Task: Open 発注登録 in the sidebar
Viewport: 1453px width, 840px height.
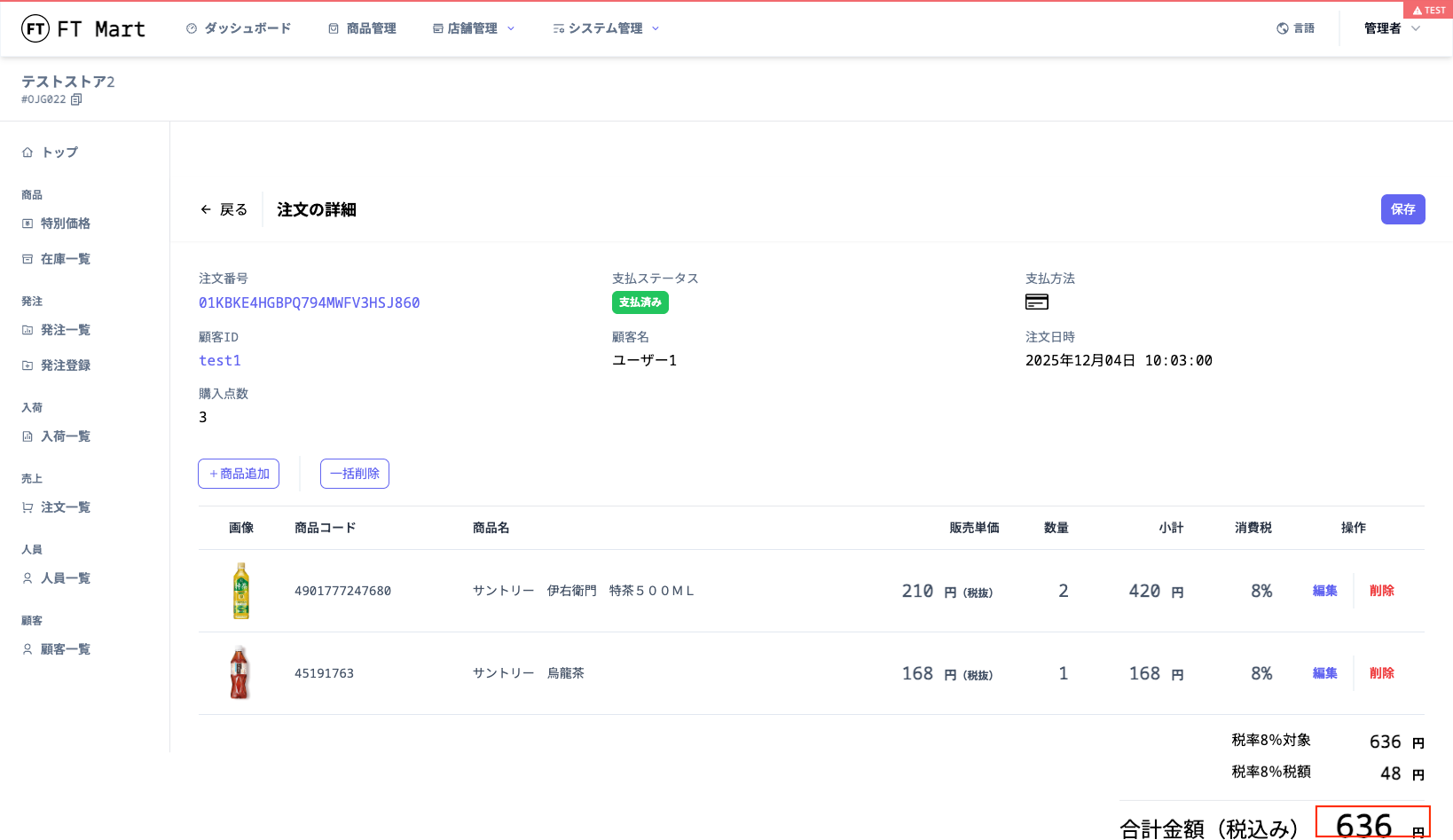Action: click(x=57, y=365)
